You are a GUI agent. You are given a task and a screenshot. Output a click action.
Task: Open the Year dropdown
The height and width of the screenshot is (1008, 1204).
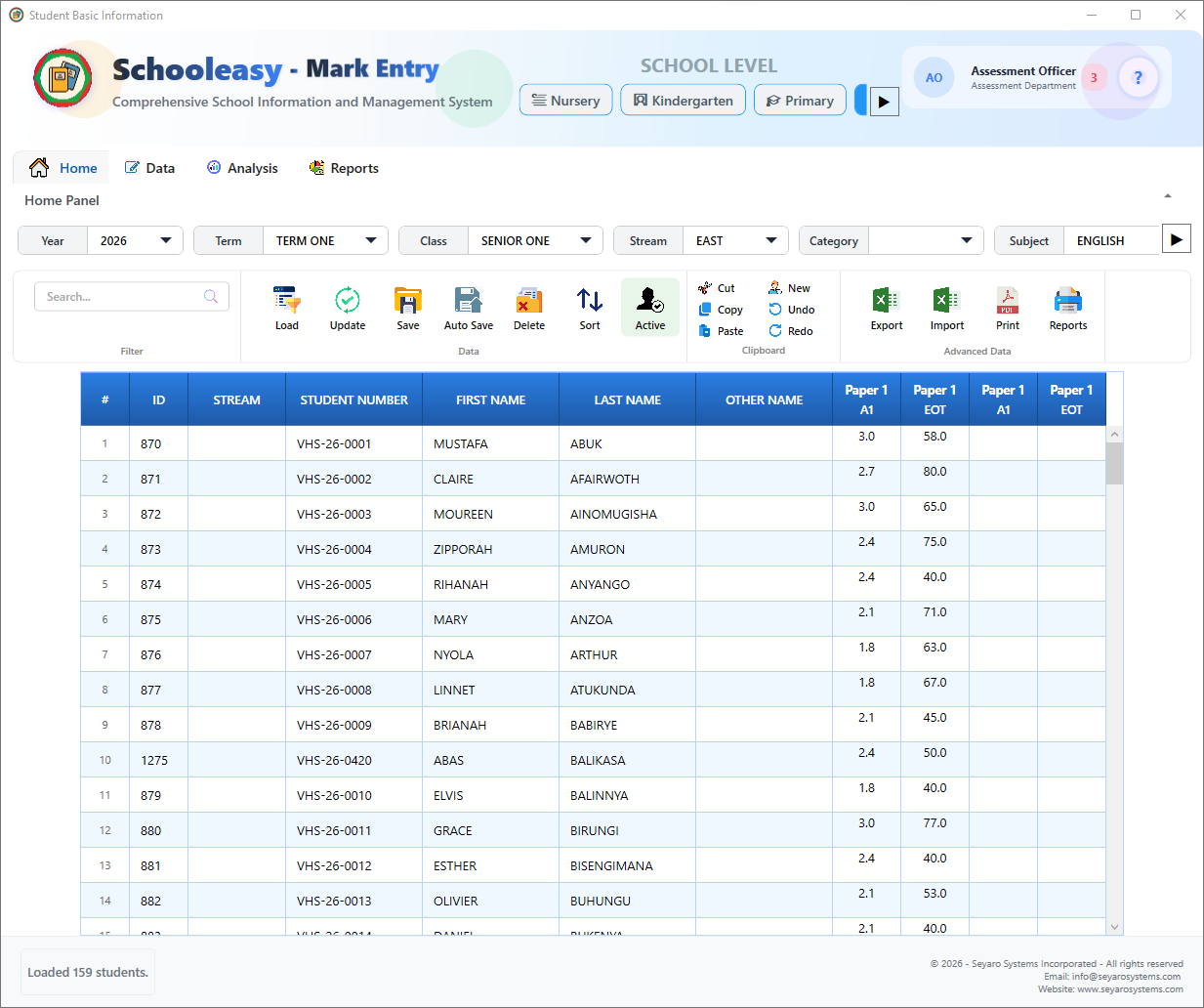coord(135,240)
